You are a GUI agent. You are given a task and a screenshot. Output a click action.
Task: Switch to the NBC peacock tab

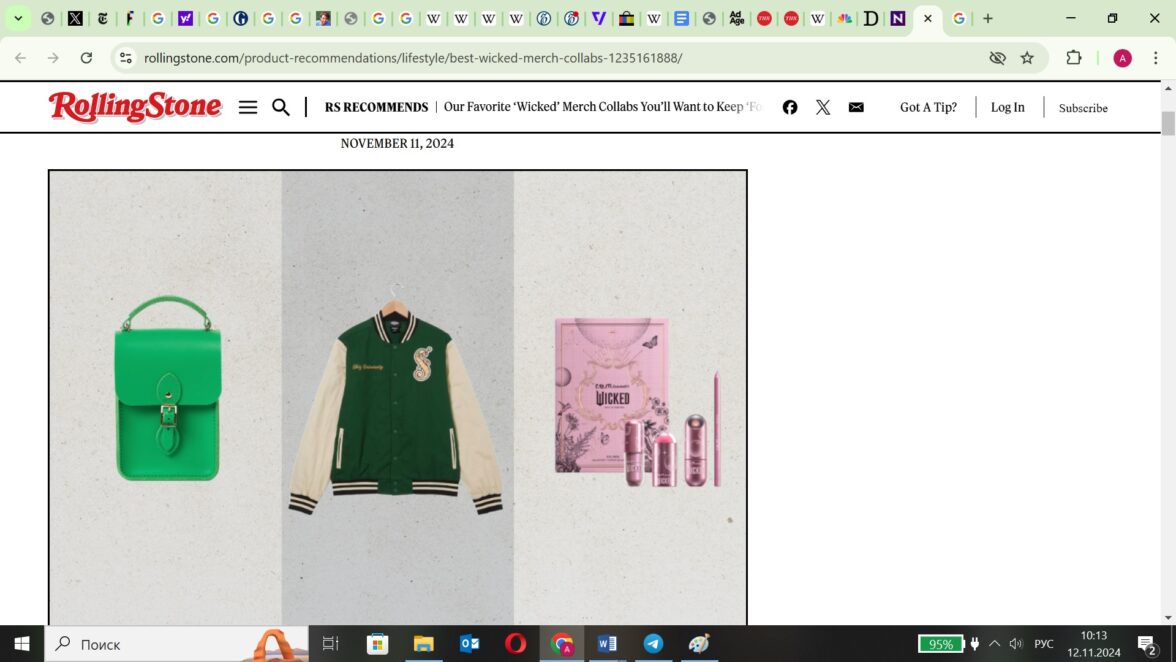coord(844,19)
